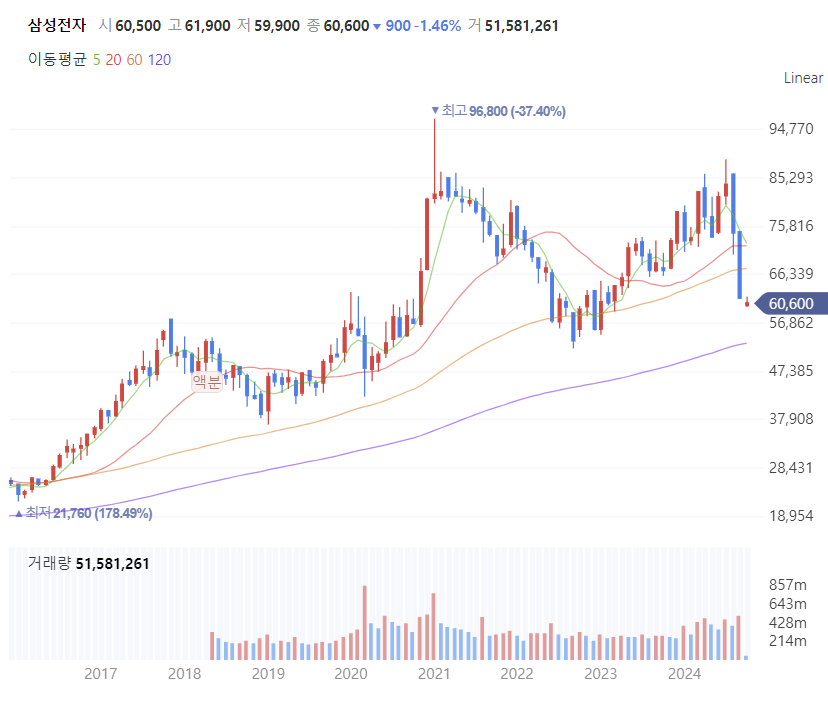Toggle the 5-period moving average
828x708 pixels.
(x=96, y=60)
